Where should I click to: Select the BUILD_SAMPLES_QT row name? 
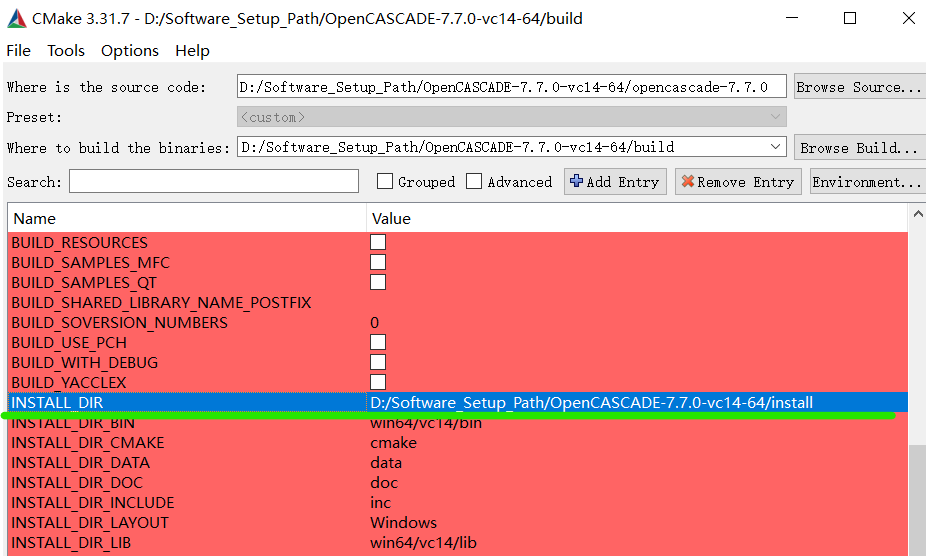click(84, 282)
